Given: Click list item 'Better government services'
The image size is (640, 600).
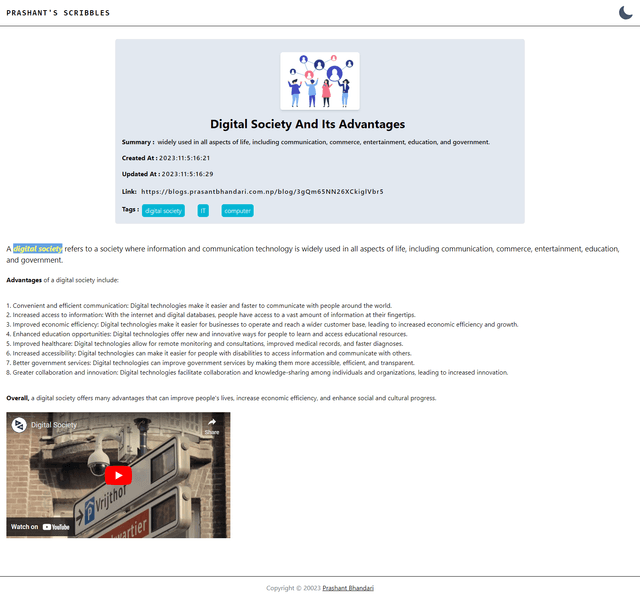Looking at the screenshot, I should (x=210, y=363).
